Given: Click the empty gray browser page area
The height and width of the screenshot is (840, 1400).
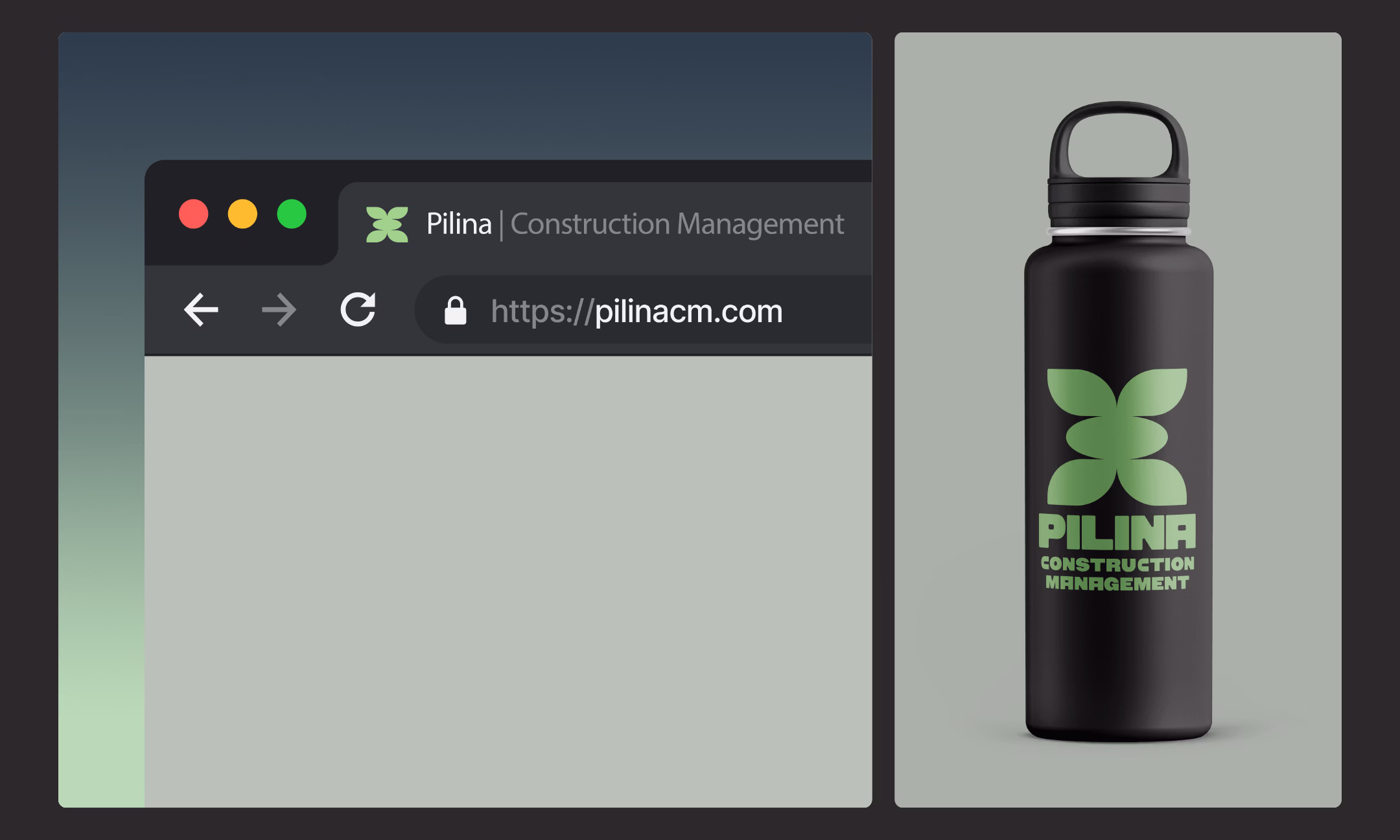Looking at the screenshot, I should click(x=508, y=581).
